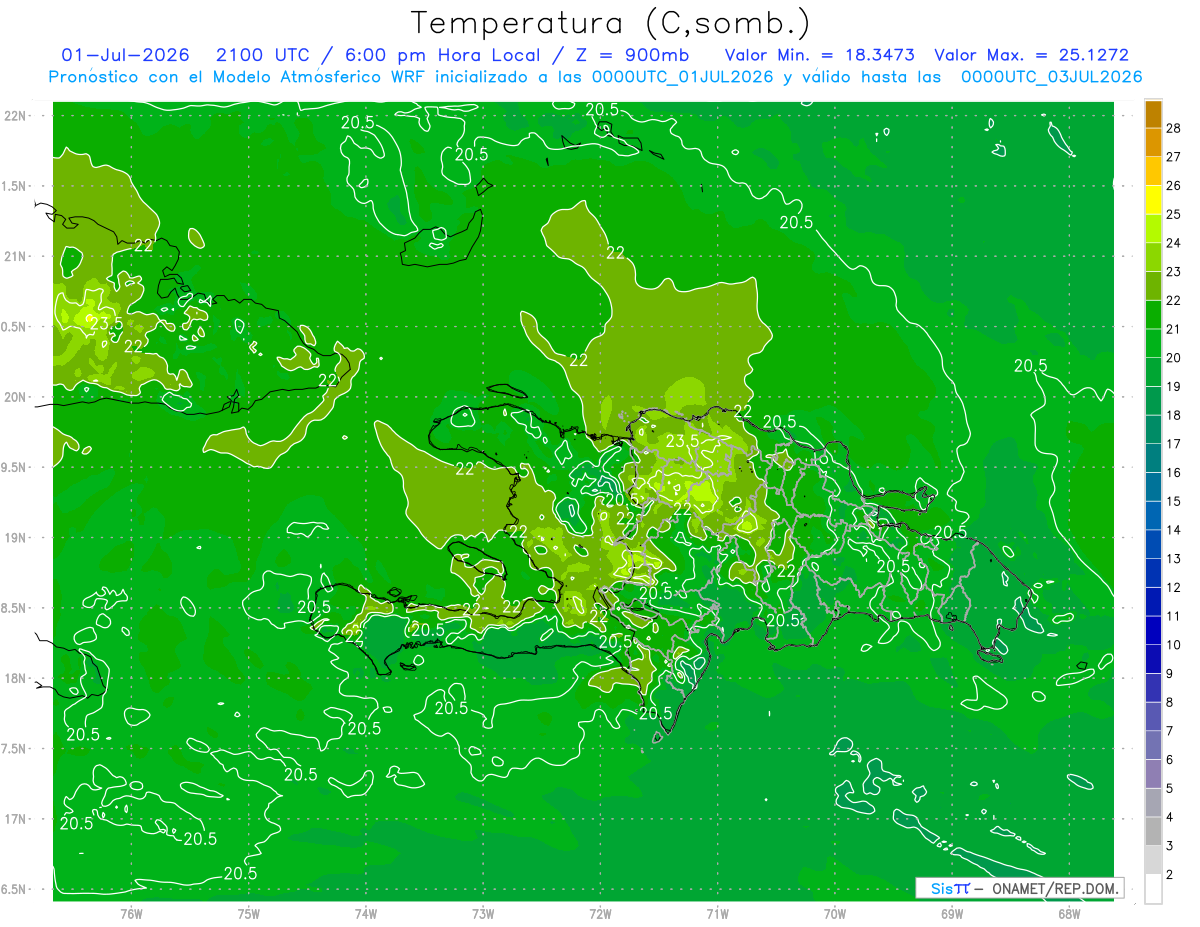
Task: Click legend value '22' on color scale
Action: click(x=1174, y=300)
